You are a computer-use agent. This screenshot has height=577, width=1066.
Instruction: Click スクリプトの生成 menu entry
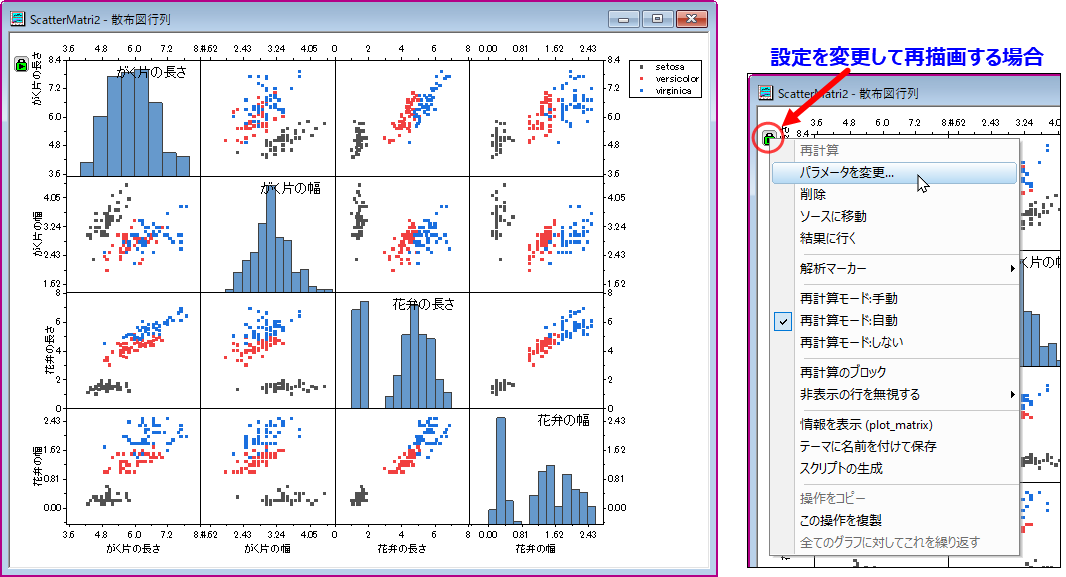(841, 468)
